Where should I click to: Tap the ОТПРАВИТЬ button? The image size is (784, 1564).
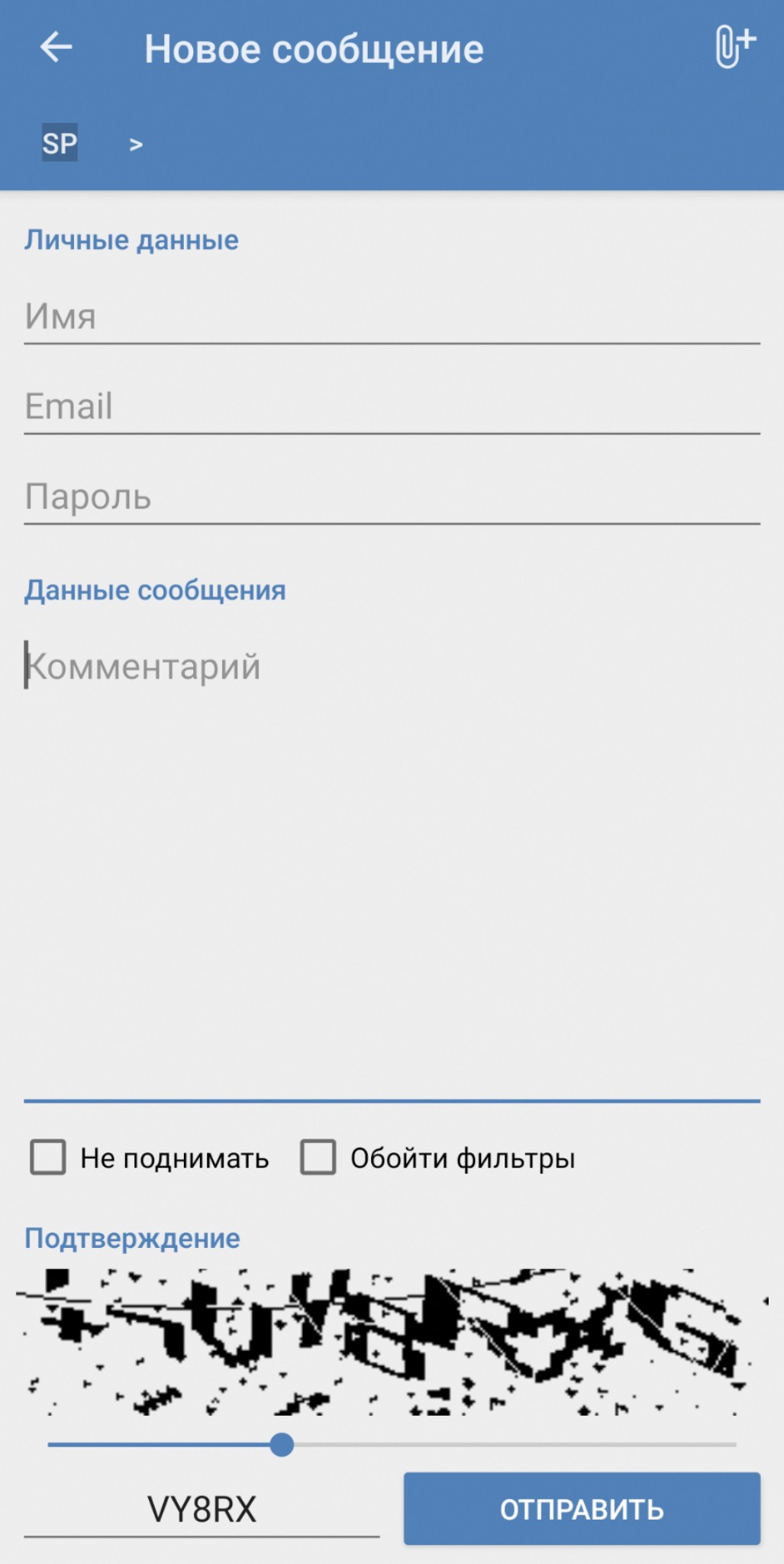point(582,1509)
